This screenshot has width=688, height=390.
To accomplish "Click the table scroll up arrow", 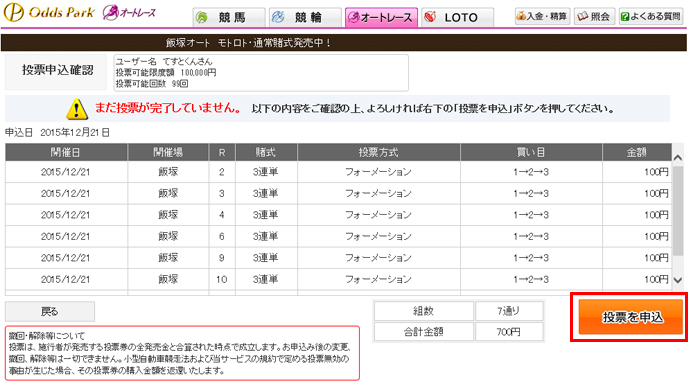I will 677,158.
